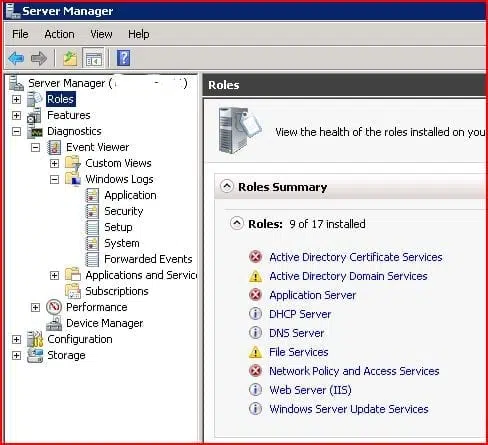Expand the Performance node
488x445 pixels.
pos(35,307)
